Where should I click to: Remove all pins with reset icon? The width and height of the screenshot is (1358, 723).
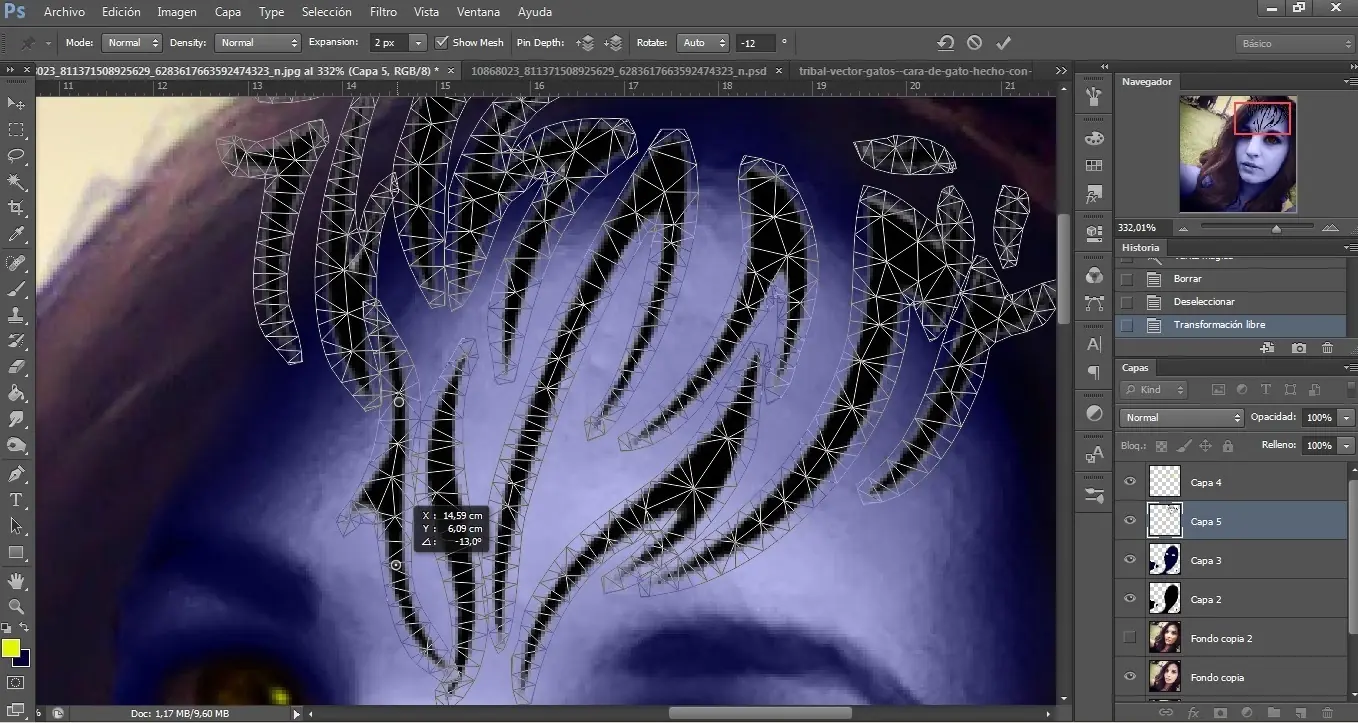point(945,43)
